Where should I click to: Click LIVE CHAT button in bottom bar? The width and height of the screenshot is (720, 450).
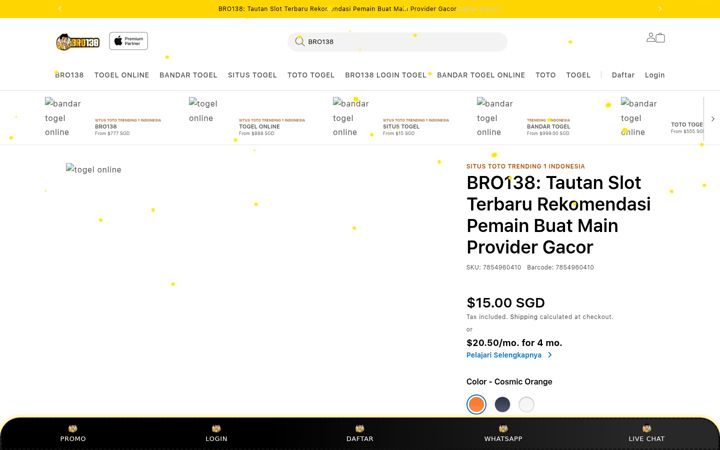click(647, 434)
